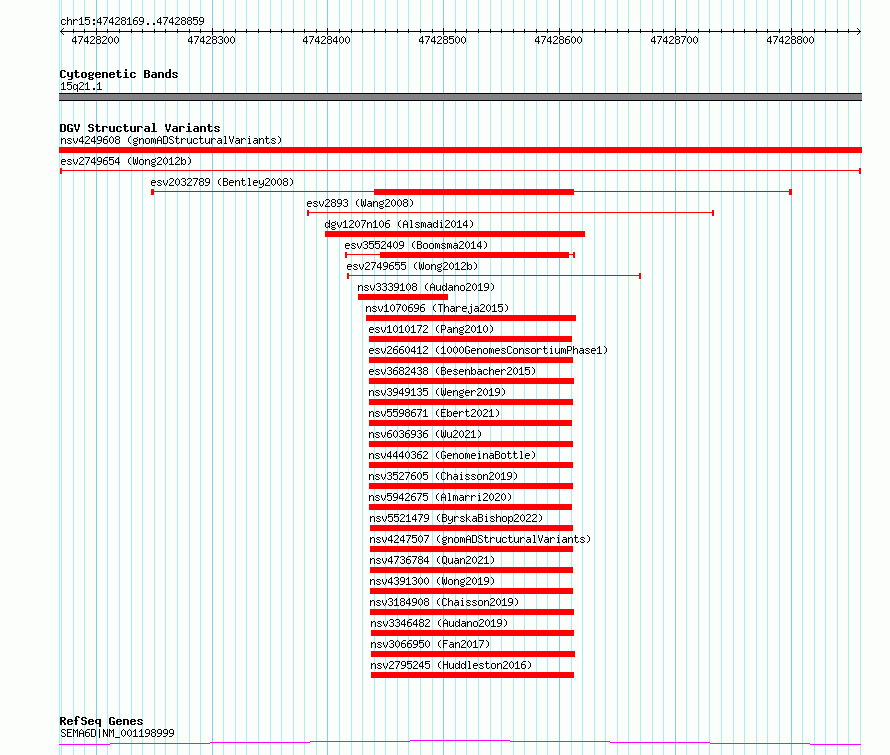Click the Cytogenetic Bands track title
890x755 pixels.
[x=119, y=74]
